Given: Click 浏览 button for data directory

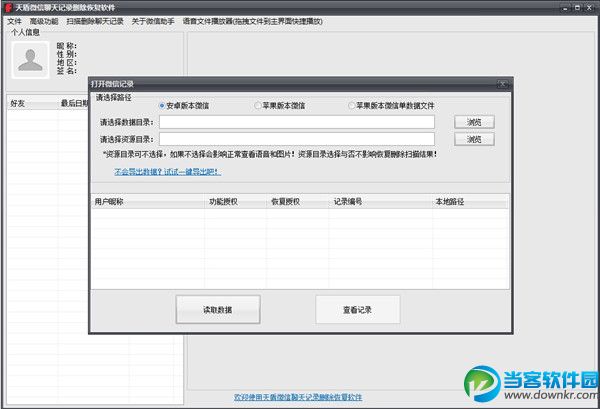Looking at the screenshot, I should pyautogui.click(x=474, y=122).
